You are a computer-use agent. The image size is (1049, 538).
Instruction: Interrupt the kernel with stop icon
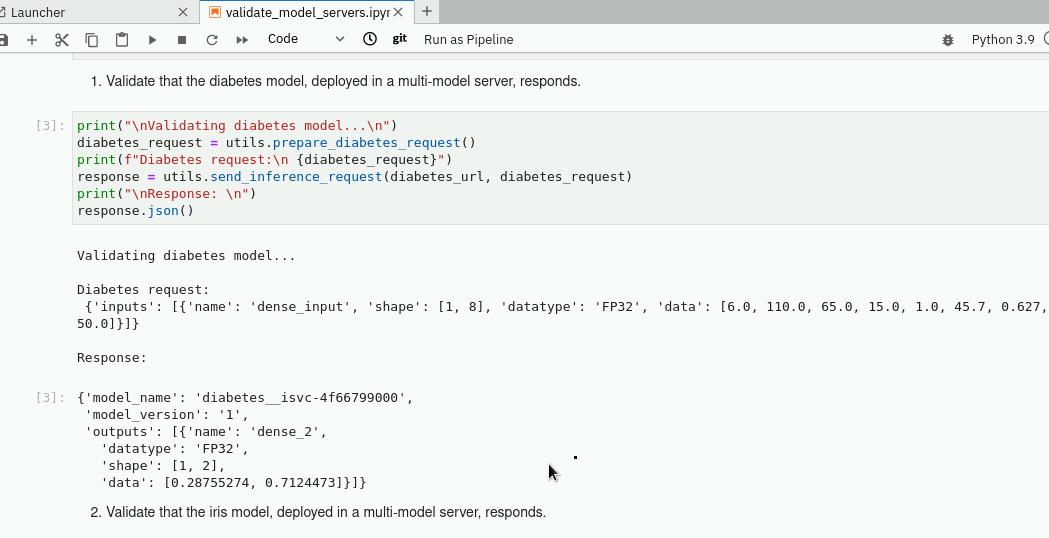point(182,40)
